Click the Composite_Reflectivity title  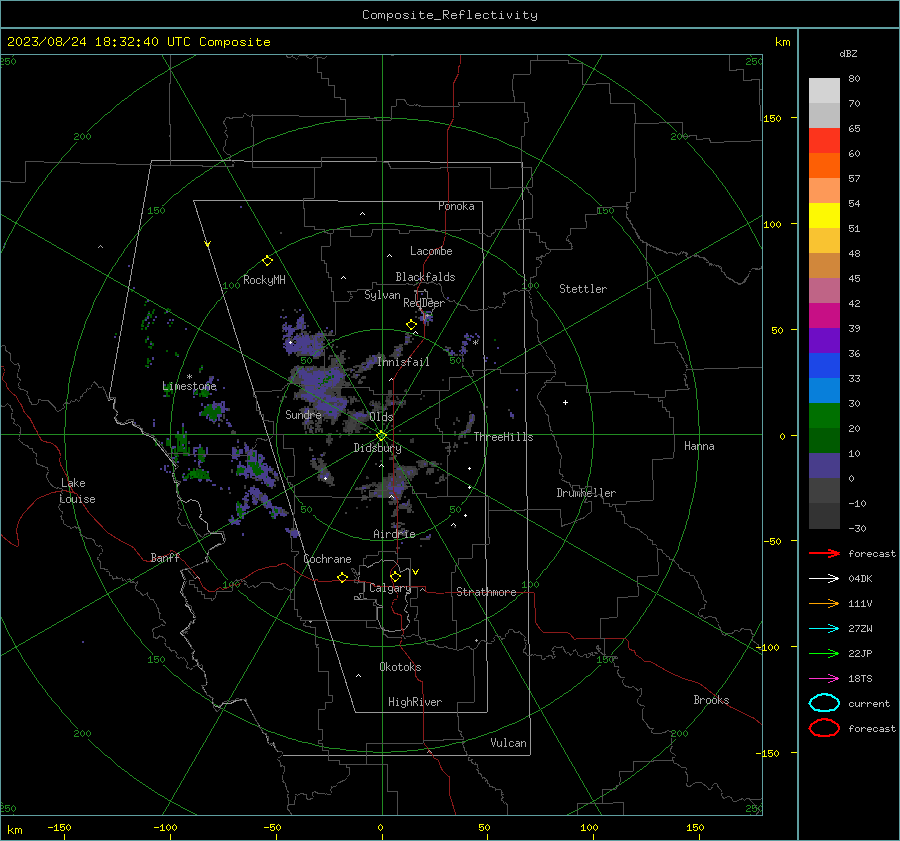coord(450,15)
